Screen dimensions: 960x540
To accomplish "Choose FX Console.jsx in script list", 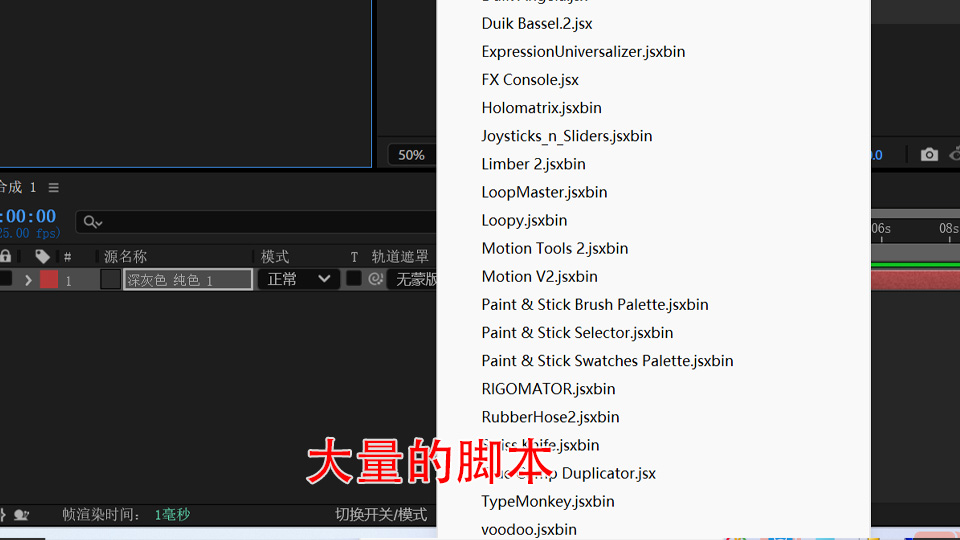I will pyautogui.click(x=530, y=80).
